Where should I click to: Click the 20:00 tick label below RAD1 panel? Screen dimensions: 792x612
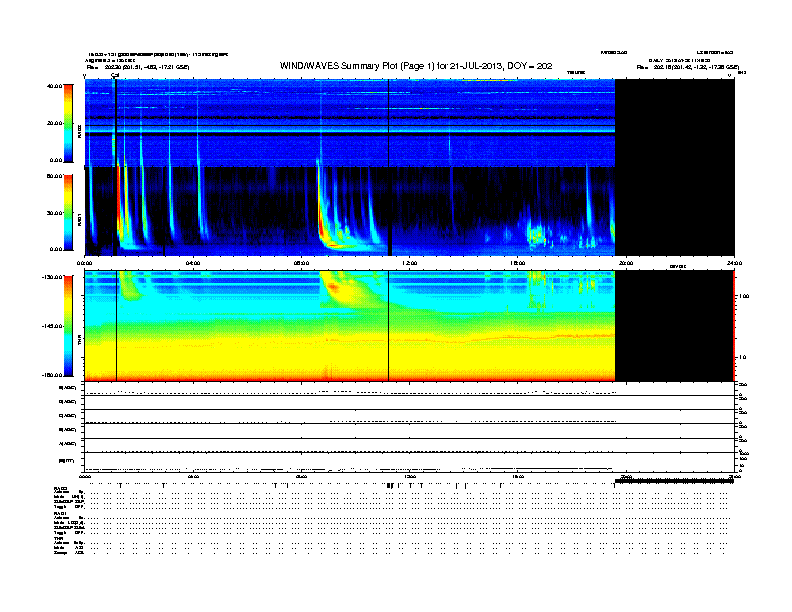[x=626, y=263]
